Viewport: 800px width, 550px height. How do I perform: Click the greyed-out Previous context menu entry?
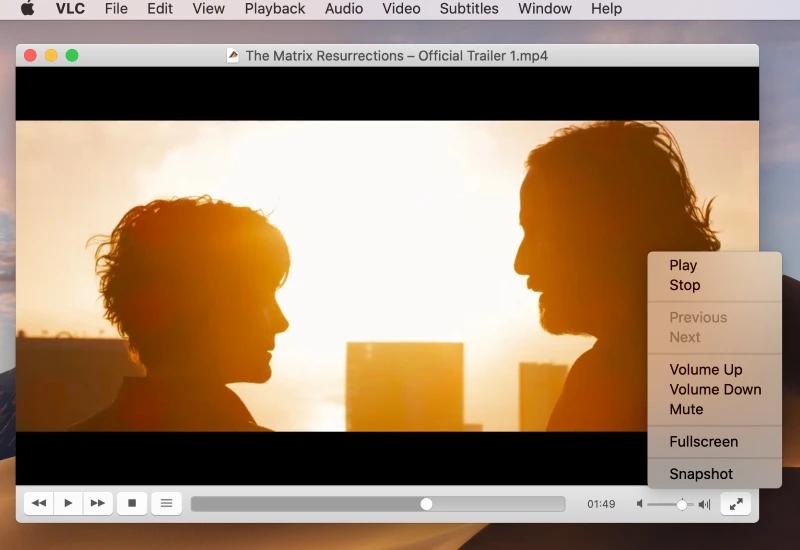point(714,317)
